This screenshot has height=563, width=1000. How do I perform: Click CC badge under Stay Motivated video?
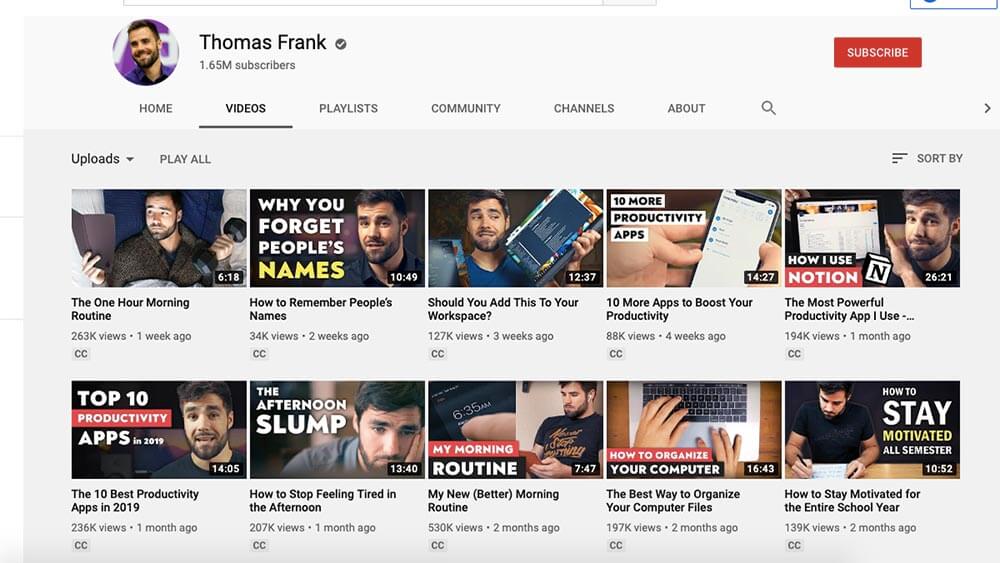click(794, 546)
